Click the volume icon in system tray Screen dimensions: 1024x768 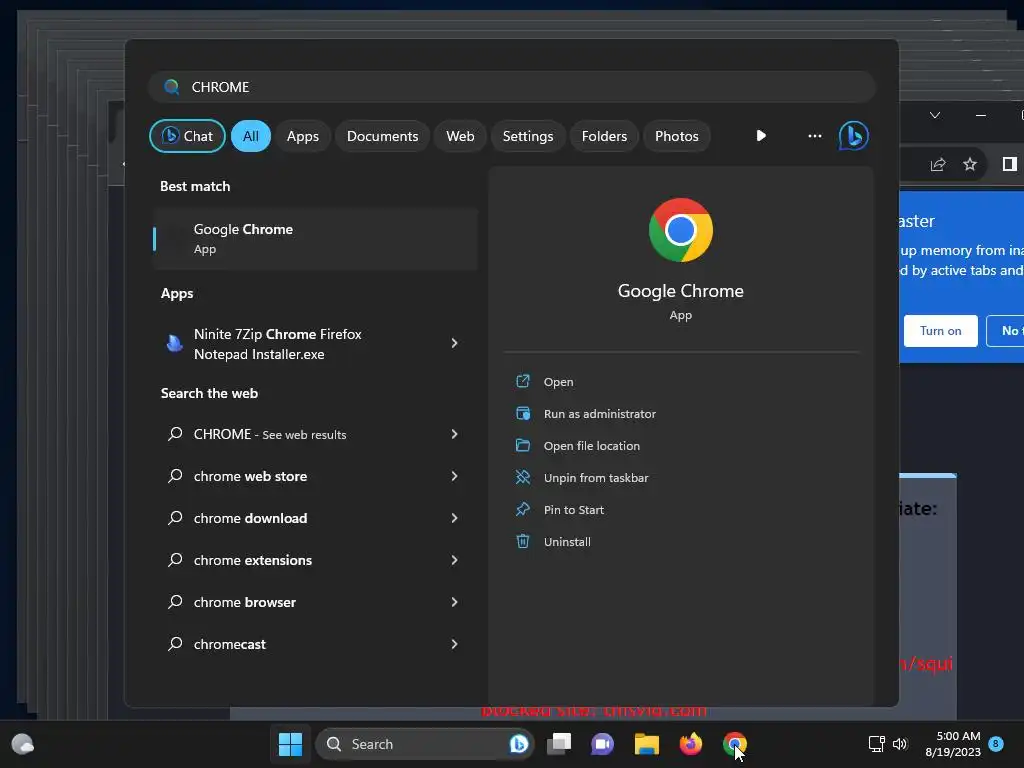click(x=900, y=744)
